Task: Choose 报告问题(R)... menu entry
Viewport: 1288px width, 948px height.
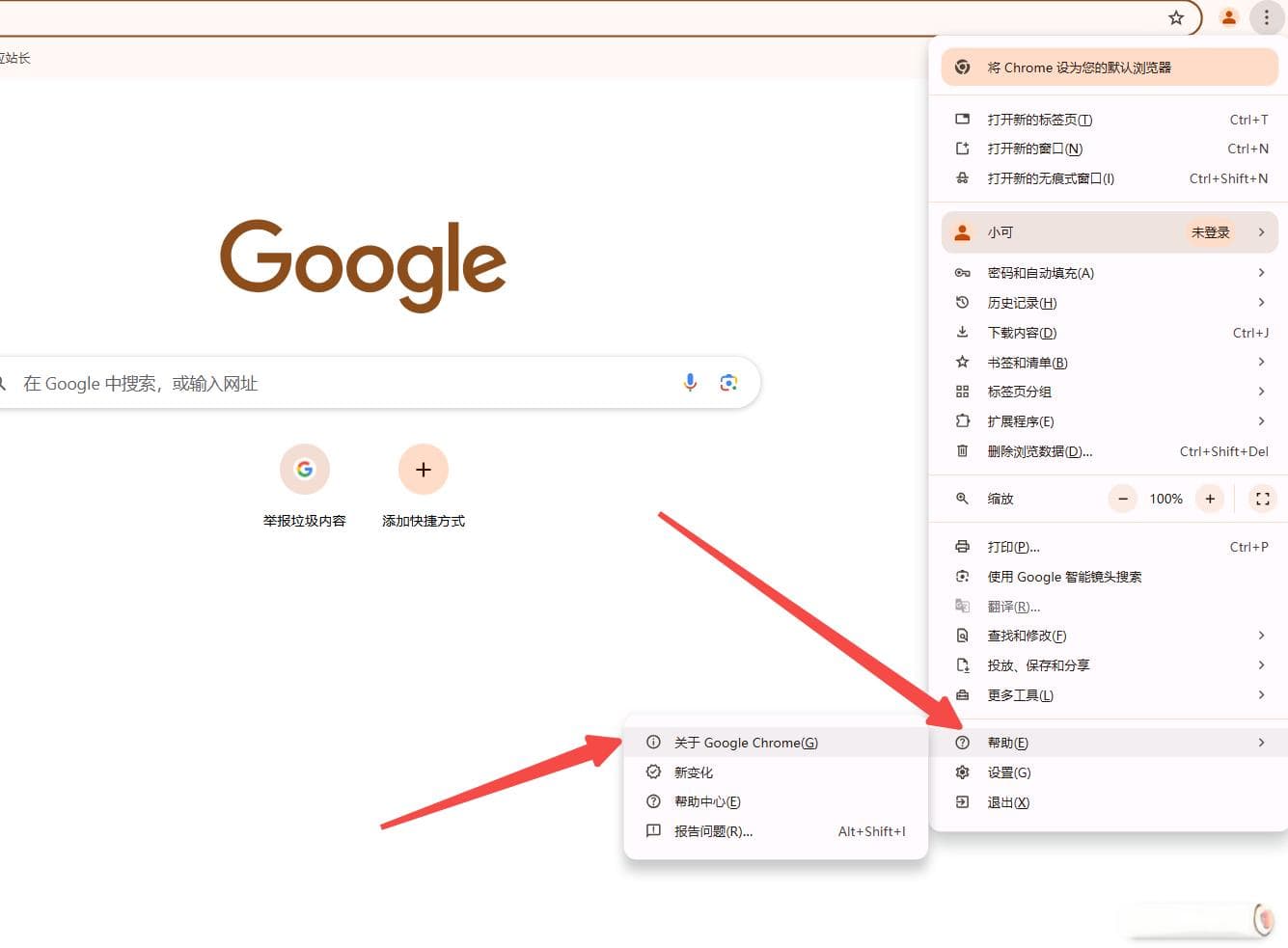Action: [776, 831]
